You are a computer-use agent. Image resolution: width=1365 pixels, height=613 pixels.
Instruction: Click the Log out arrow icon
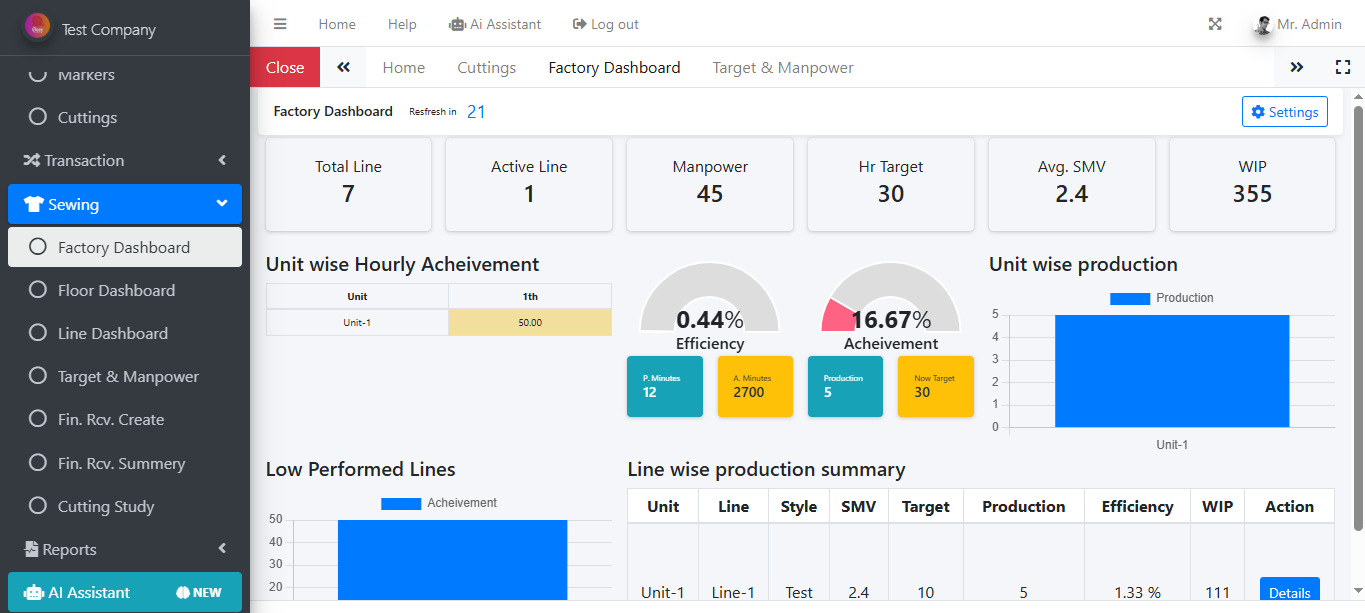[579, 24]
